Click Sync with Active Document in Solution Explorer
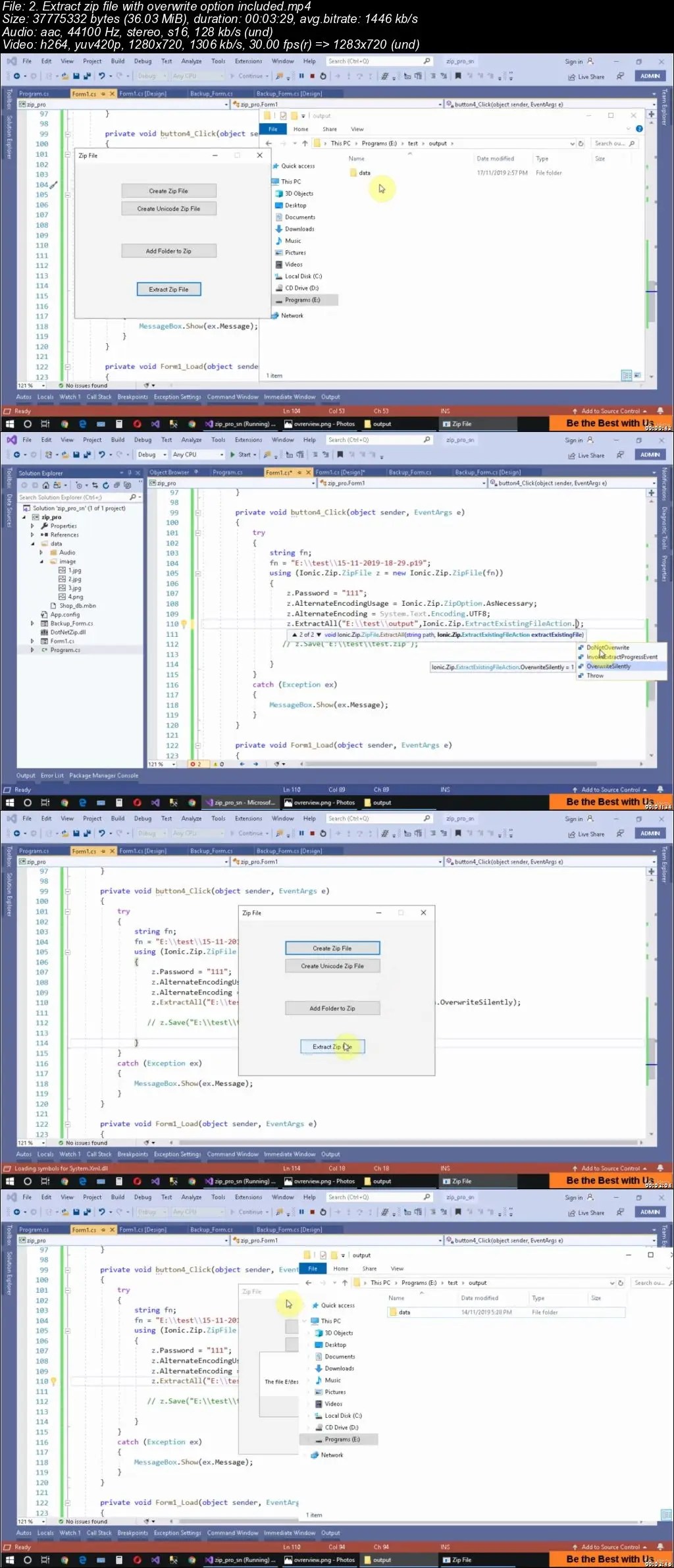The height and width of the screenshot is (1568, 674). 95,485
